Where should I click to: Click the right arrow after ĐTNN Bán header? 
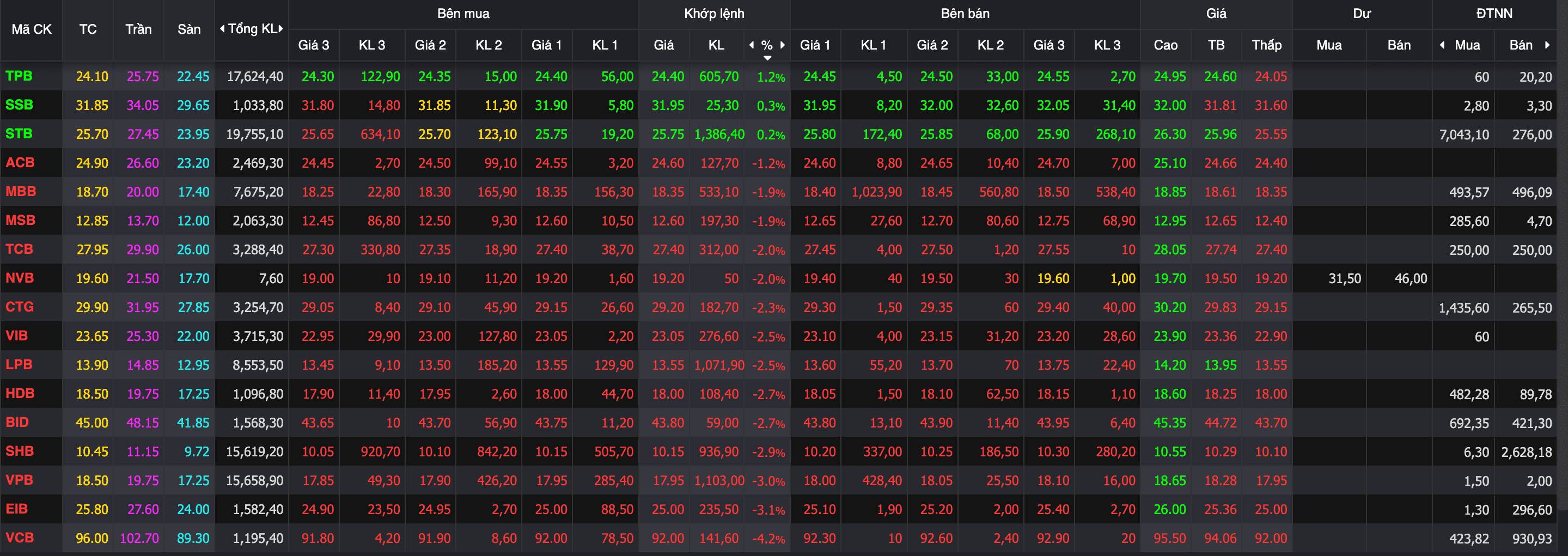click(1547, 45)
